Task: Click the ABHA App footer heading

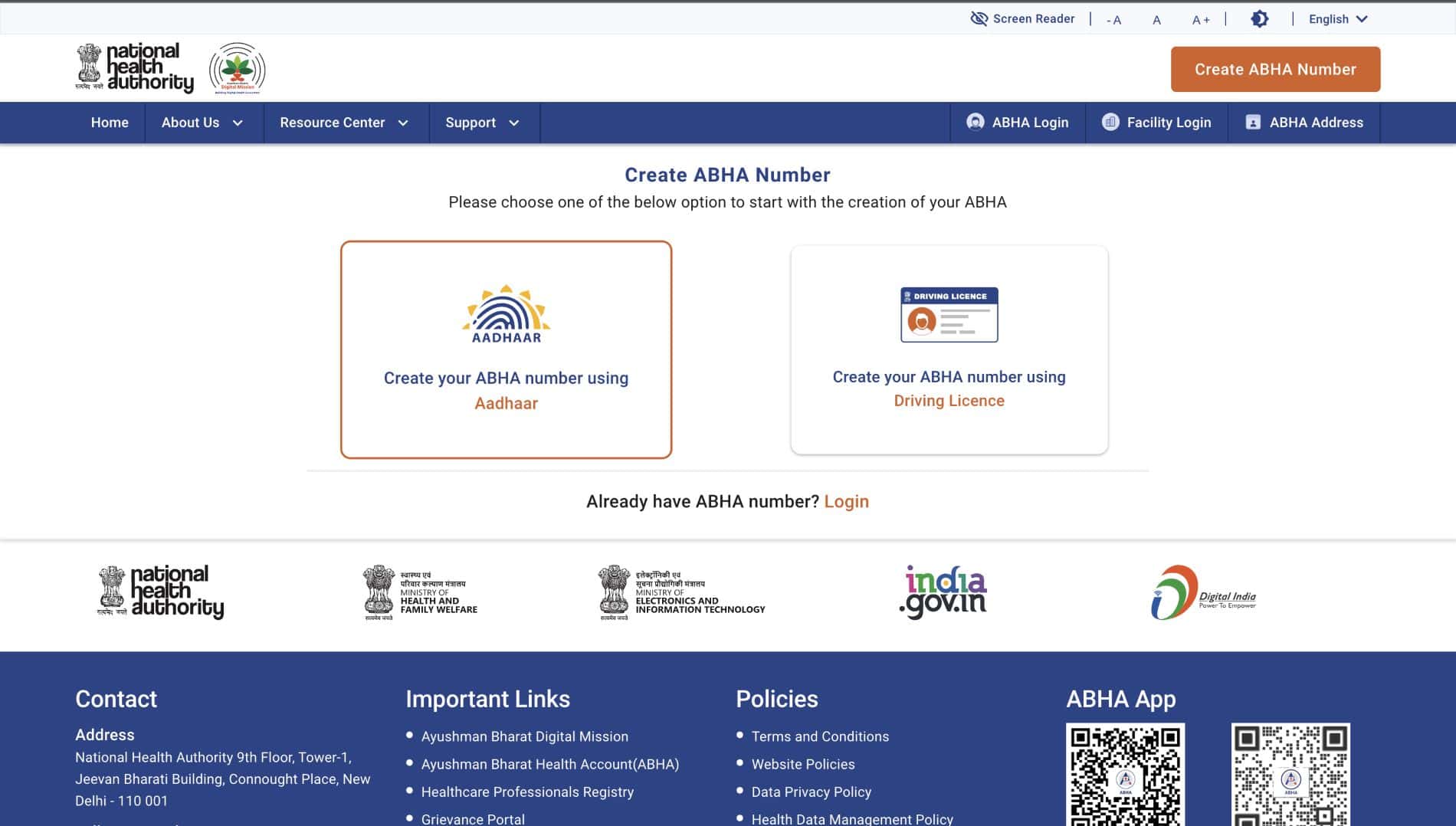Action: point(1120,699)
